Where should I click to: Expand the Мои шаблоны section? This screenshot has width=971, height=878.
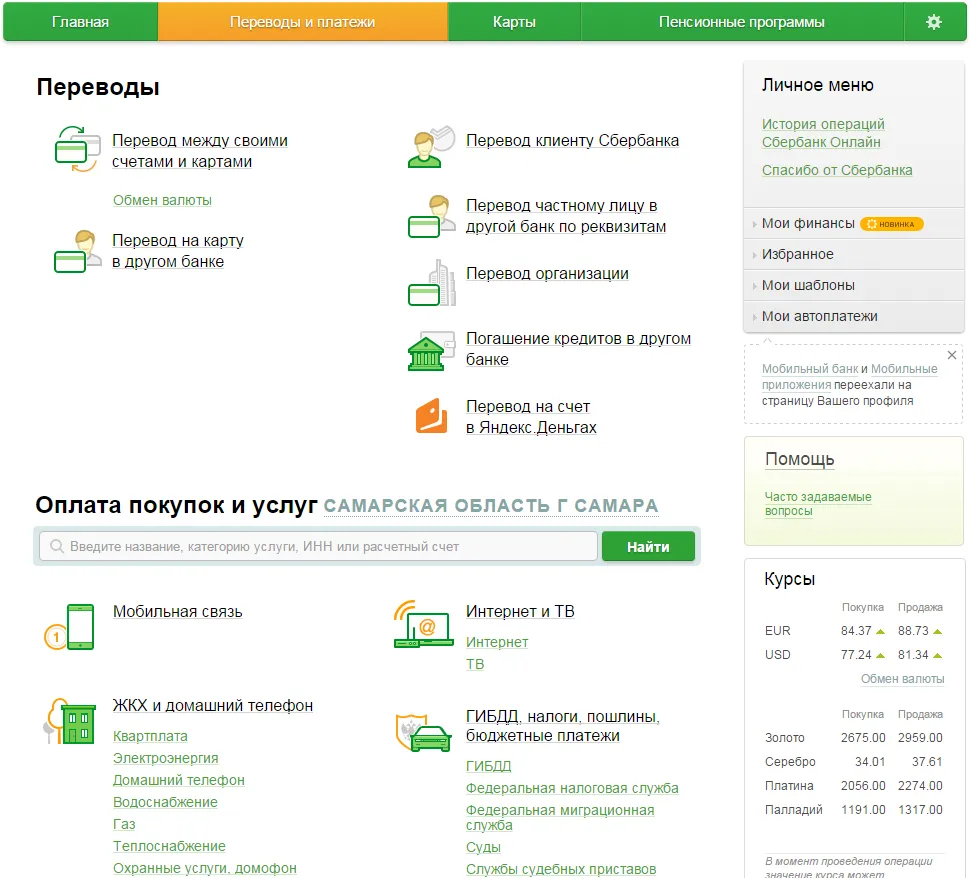808,285
